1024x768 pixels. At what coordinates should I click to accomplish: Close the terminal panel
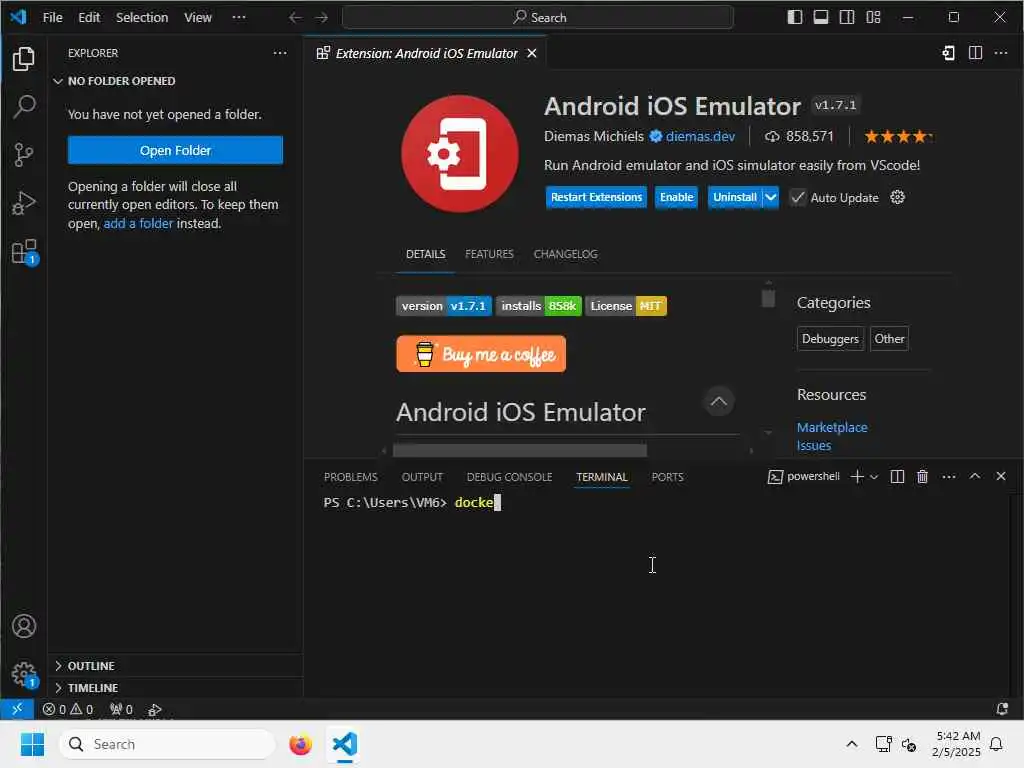1000,476
